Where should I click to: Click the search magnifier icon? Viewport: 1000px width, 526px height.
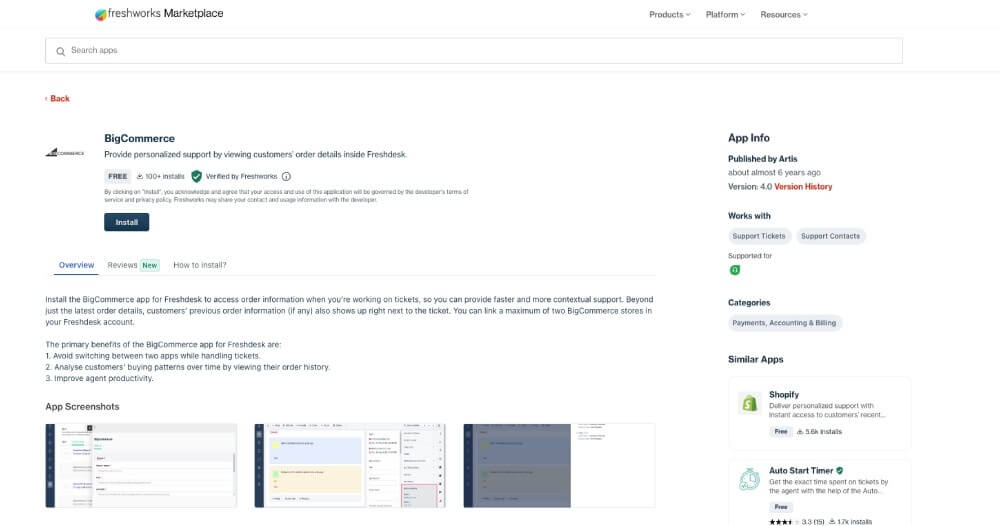(x=61, y=51)
